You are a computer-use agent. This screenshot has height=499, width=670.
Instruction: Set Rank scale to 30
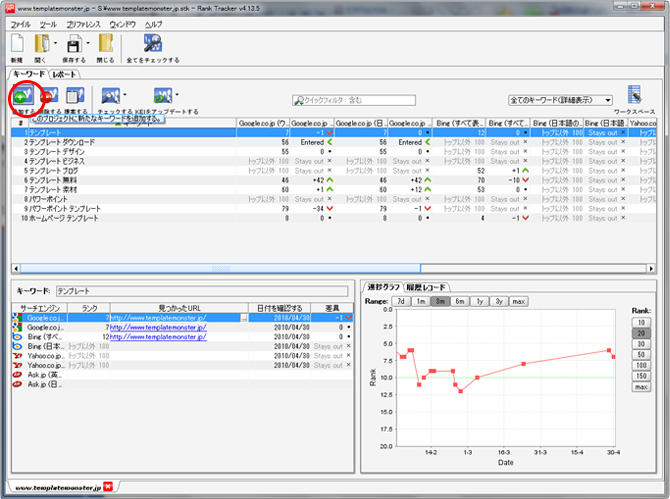point(641,344)
